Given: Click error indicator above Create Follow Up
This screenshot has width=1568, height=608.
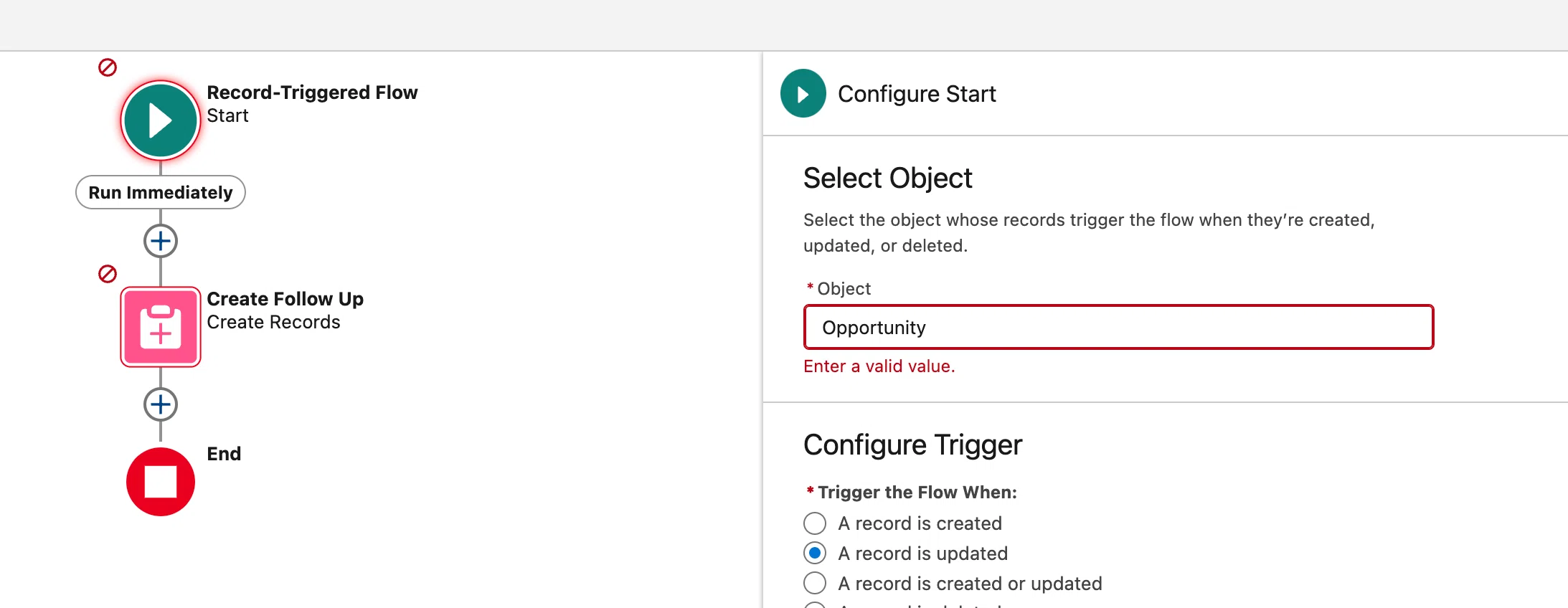Looking at the screenshot, I should tap(108, 274).
